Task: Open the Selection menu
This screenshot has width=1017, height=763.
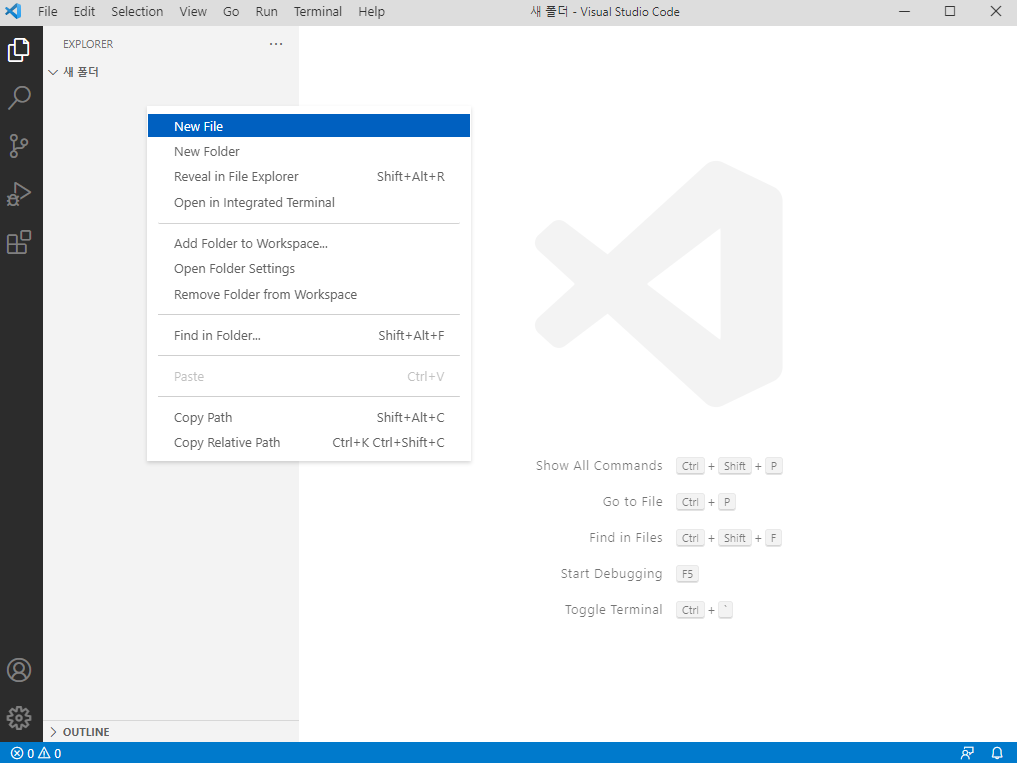Action: [x=137, y=12]
